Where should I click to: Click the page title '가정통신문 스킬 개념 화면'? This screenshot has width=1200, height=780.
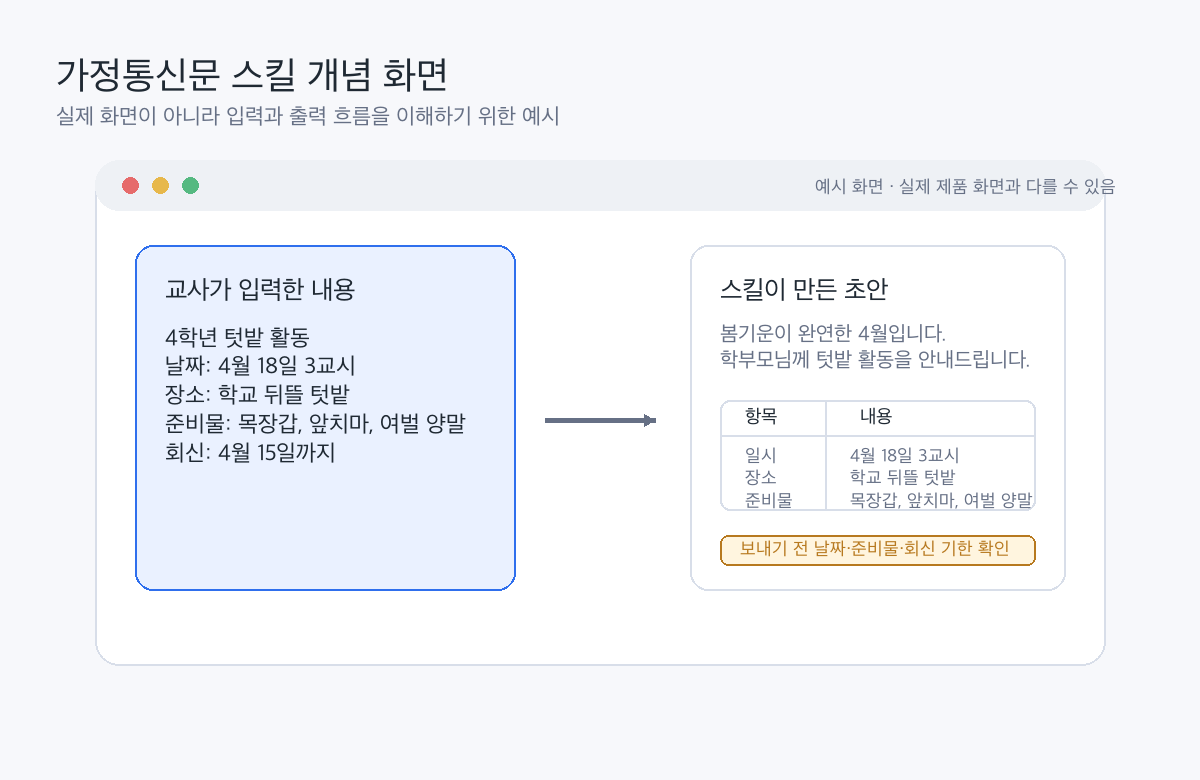point(252,75)
